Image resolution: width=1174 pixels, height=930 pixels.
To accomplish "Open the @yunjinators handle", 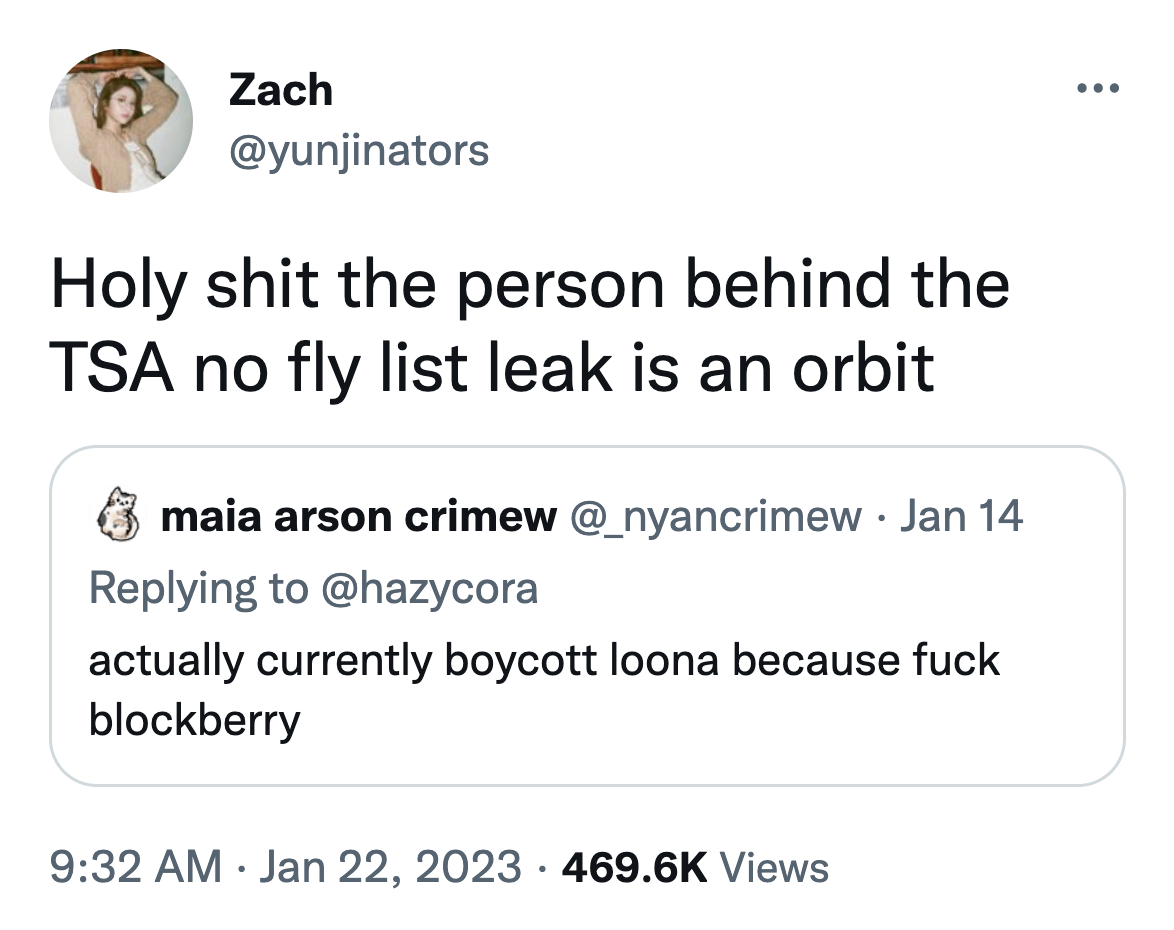I will pyautogui.click(x=359, y=151).
